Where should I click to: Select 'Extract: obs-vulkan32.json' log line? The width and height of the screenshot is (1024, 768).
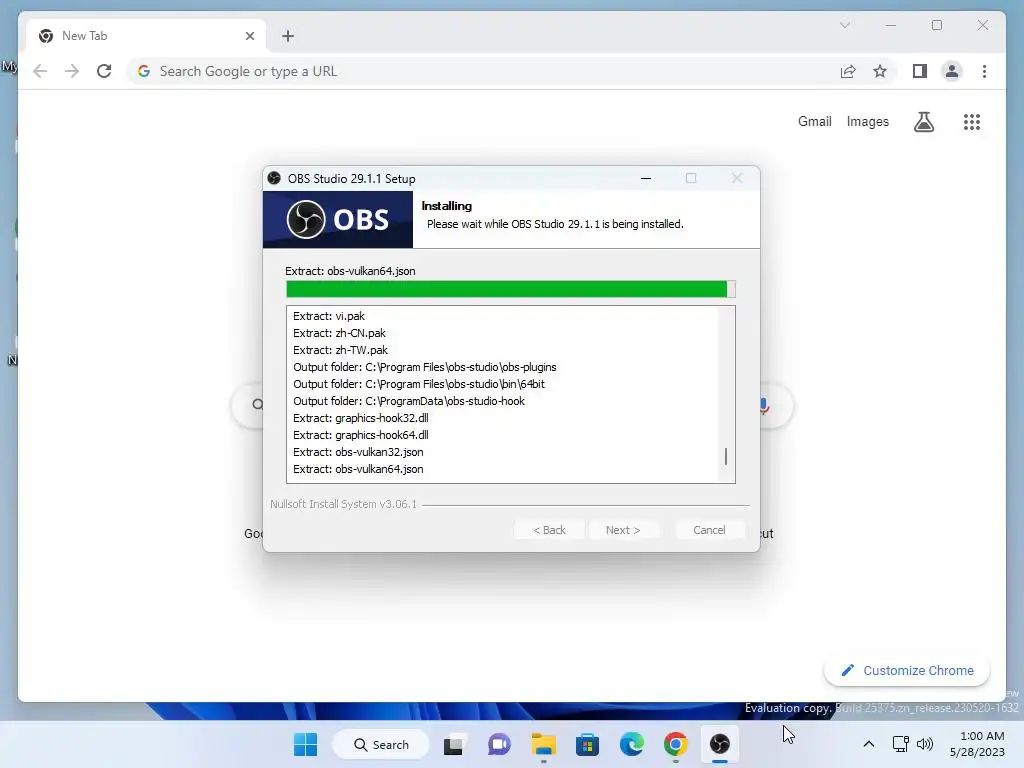pyautogui.click(x=358, y=452)
